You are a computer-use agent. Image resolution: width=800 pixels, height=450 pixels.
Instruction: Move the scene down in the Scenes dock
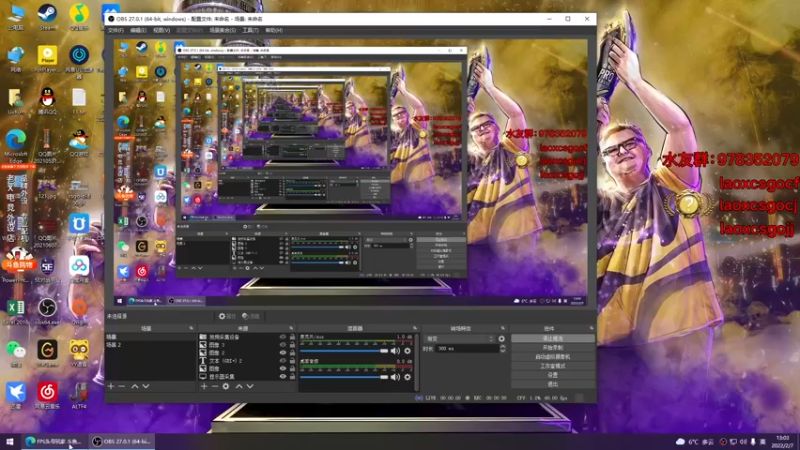(146, 386)
